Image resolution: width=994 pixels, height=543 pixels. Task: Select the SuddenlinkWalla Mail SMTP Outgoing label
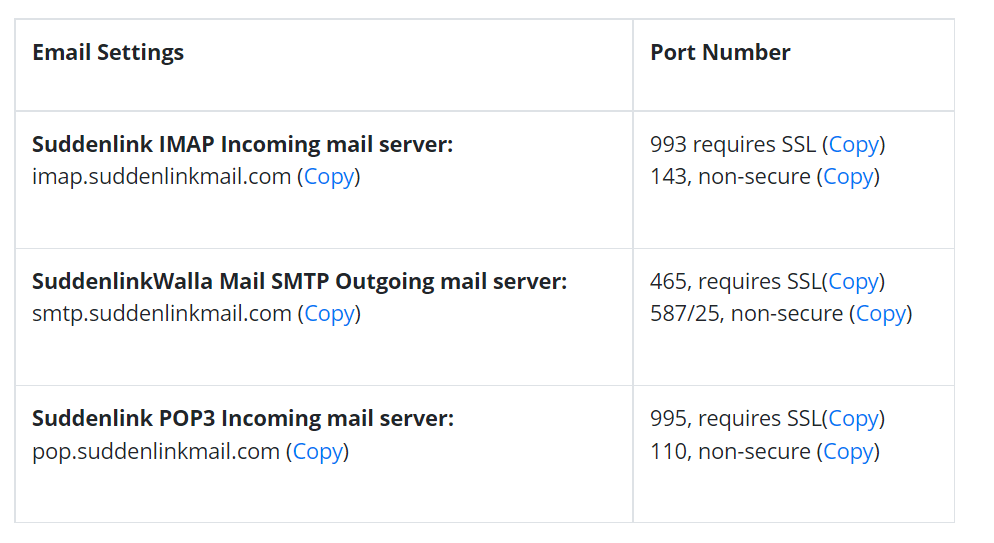[x=299, y=281]
